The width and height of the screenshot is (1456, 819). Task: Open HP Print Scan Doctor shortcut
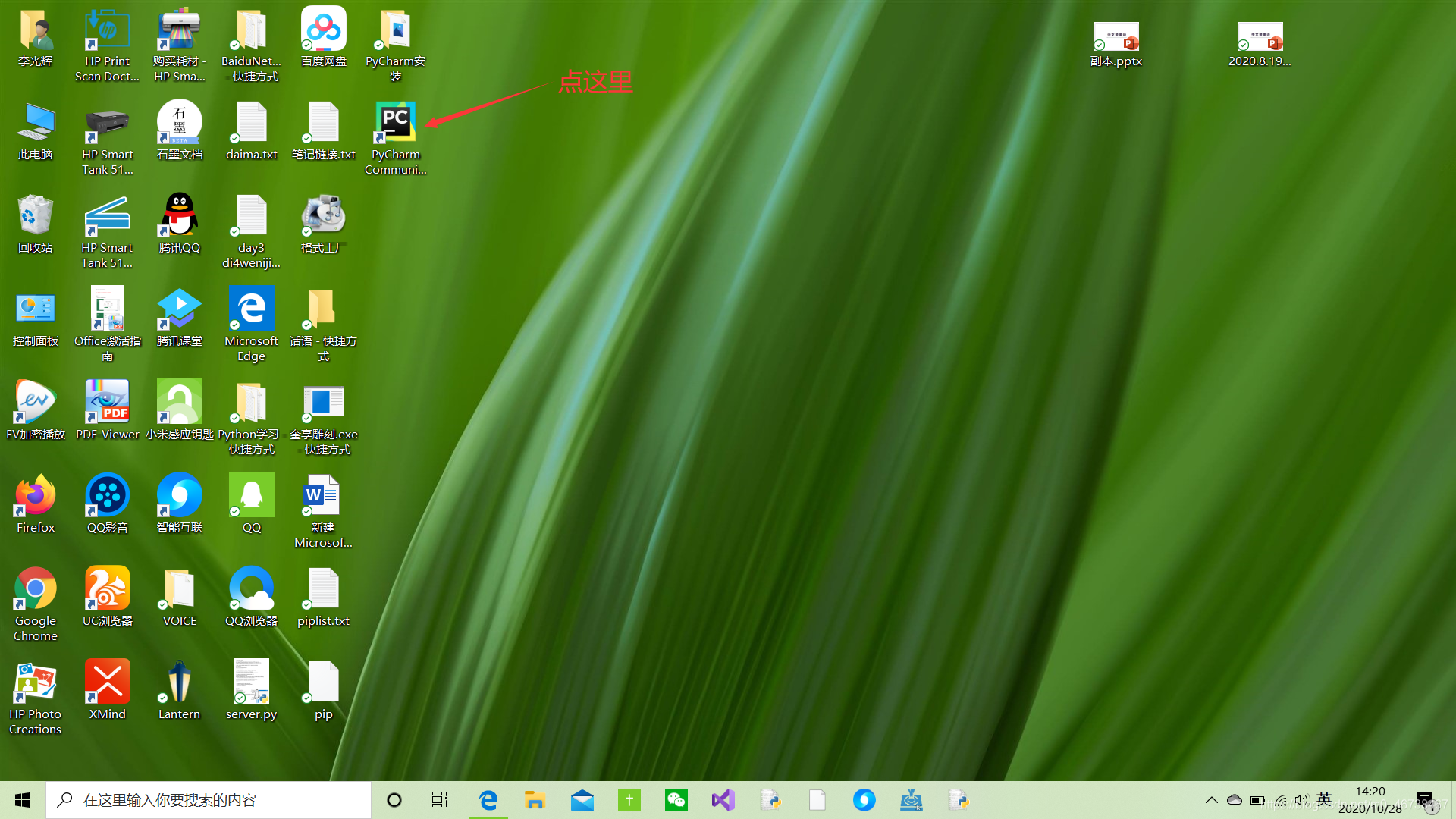click(107, 44)
